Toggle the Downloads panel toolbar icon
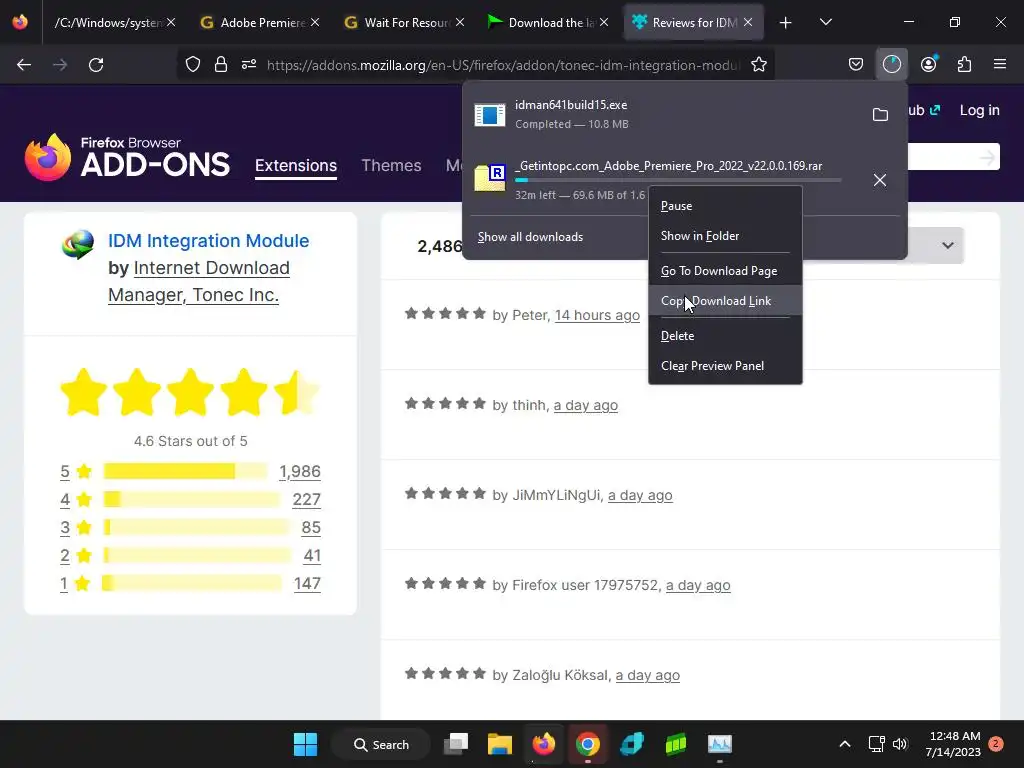 pos(891,64)
